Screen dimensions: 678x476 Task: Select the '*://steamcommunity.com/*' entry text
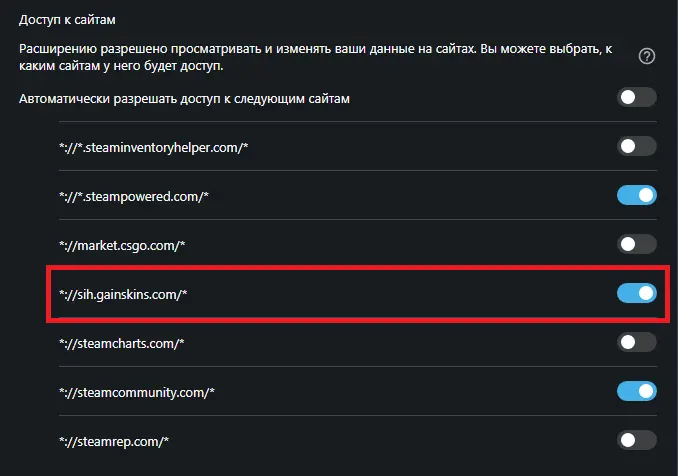[x=137, y=393]
